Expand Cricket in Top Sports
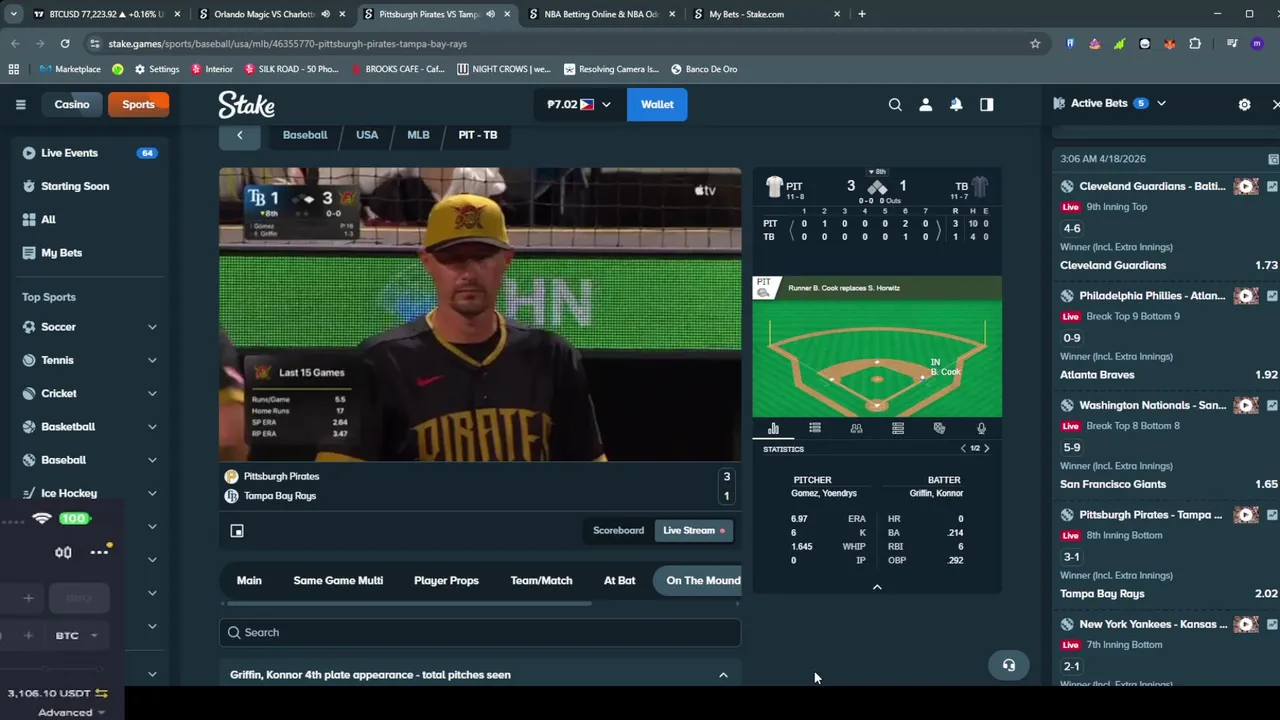The width and height of the screenshot is (1280, 720). (152, 393)
